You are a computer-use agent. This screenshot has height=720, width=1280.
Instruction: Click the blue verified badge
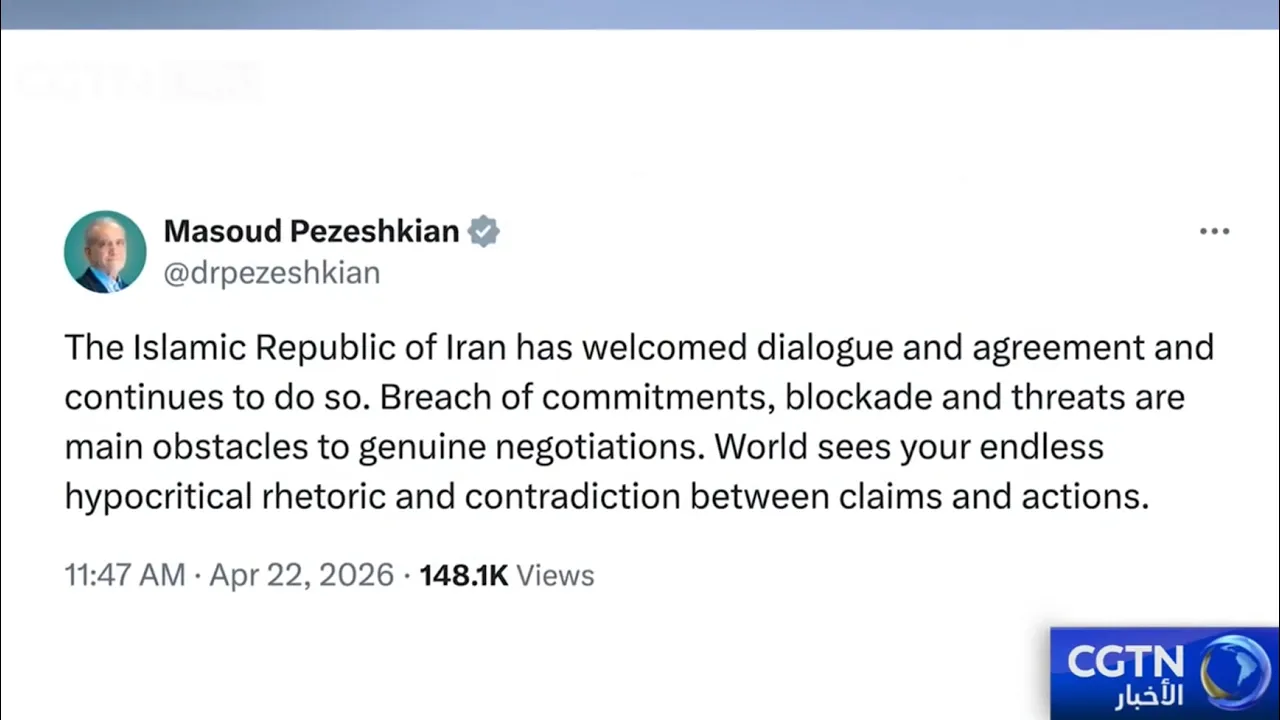484,231
